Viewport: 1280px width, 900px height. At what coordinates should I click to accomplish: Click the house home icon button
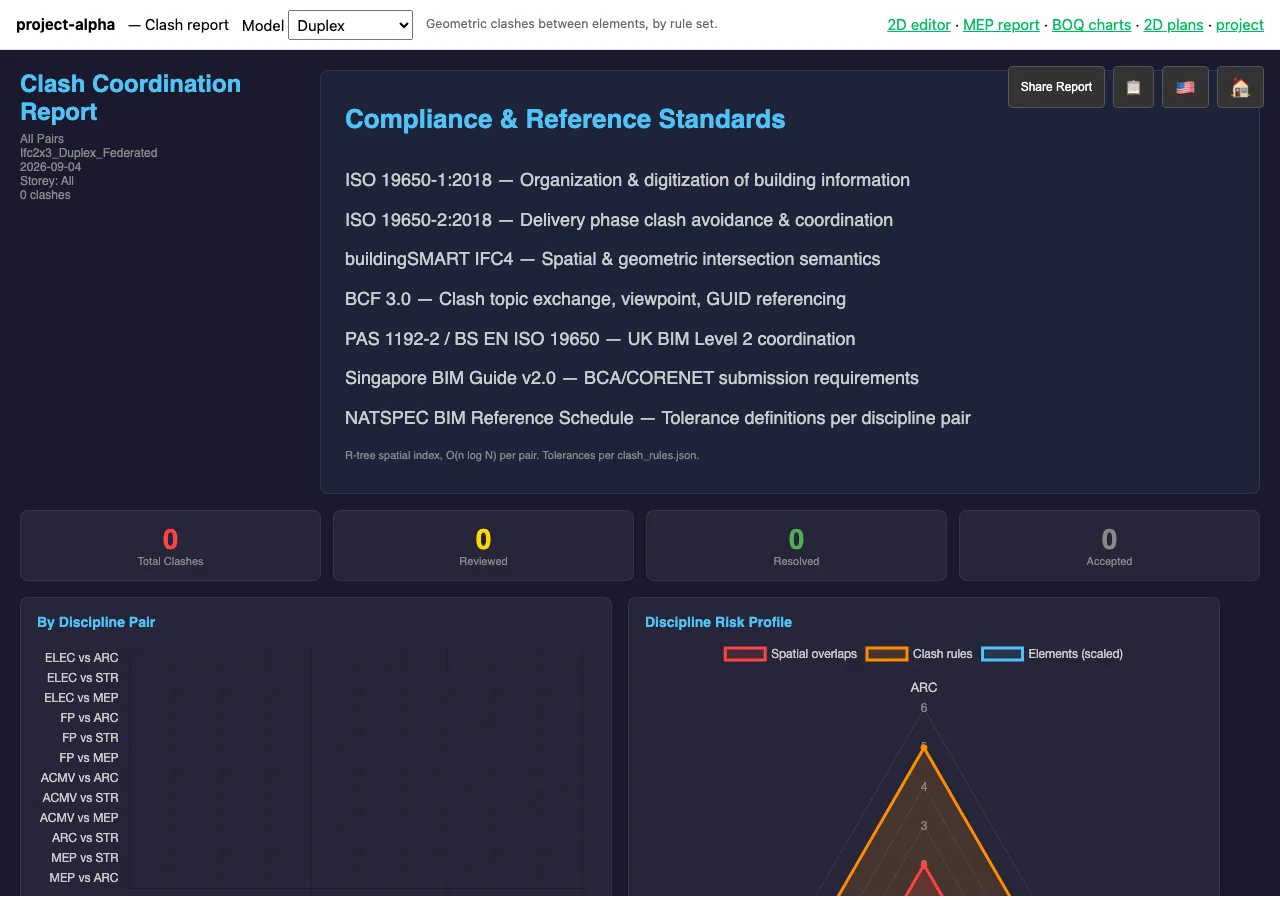click(x=1240, y=87)
